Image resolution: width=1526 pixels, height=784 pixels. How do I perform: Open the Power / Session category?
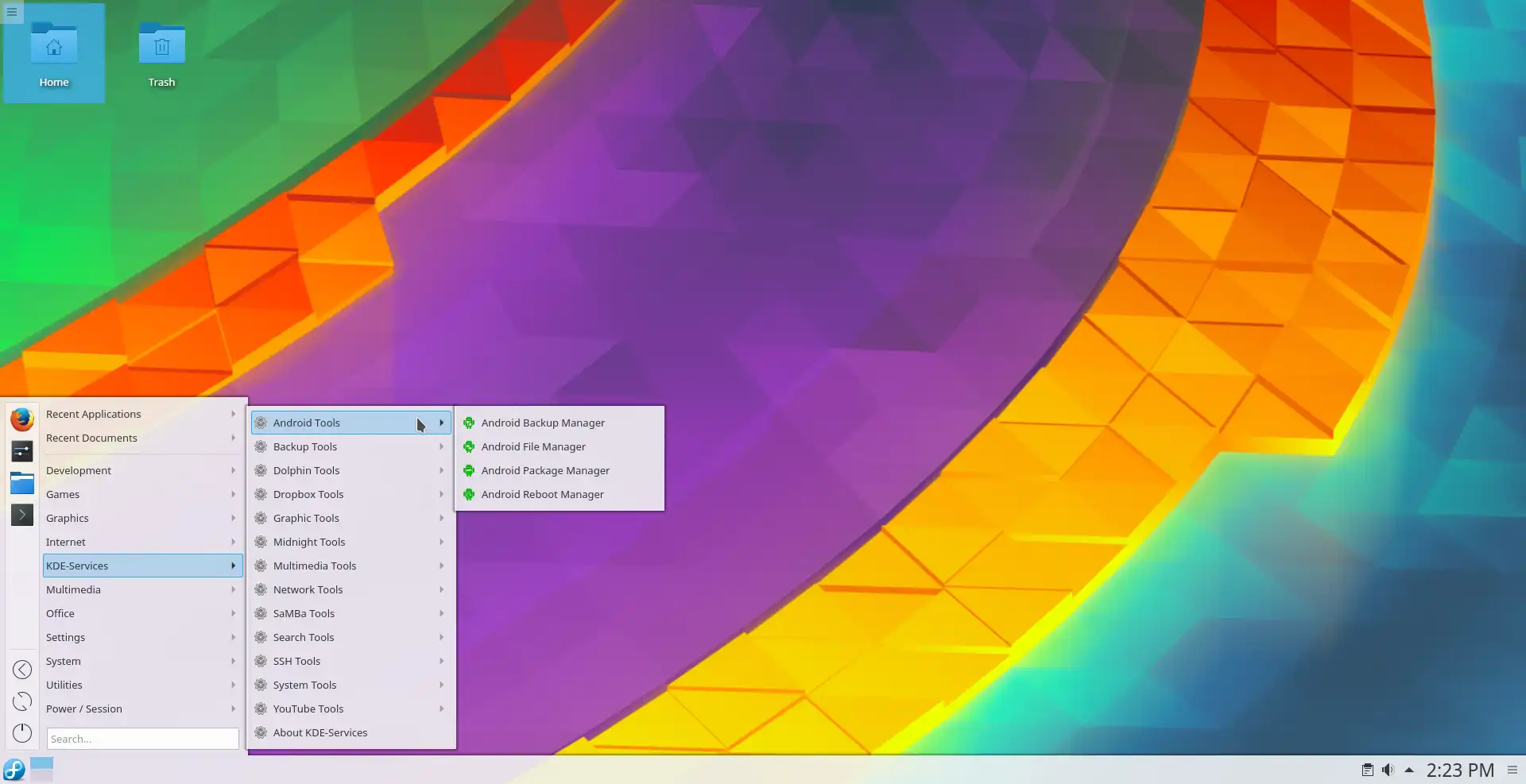142,709
